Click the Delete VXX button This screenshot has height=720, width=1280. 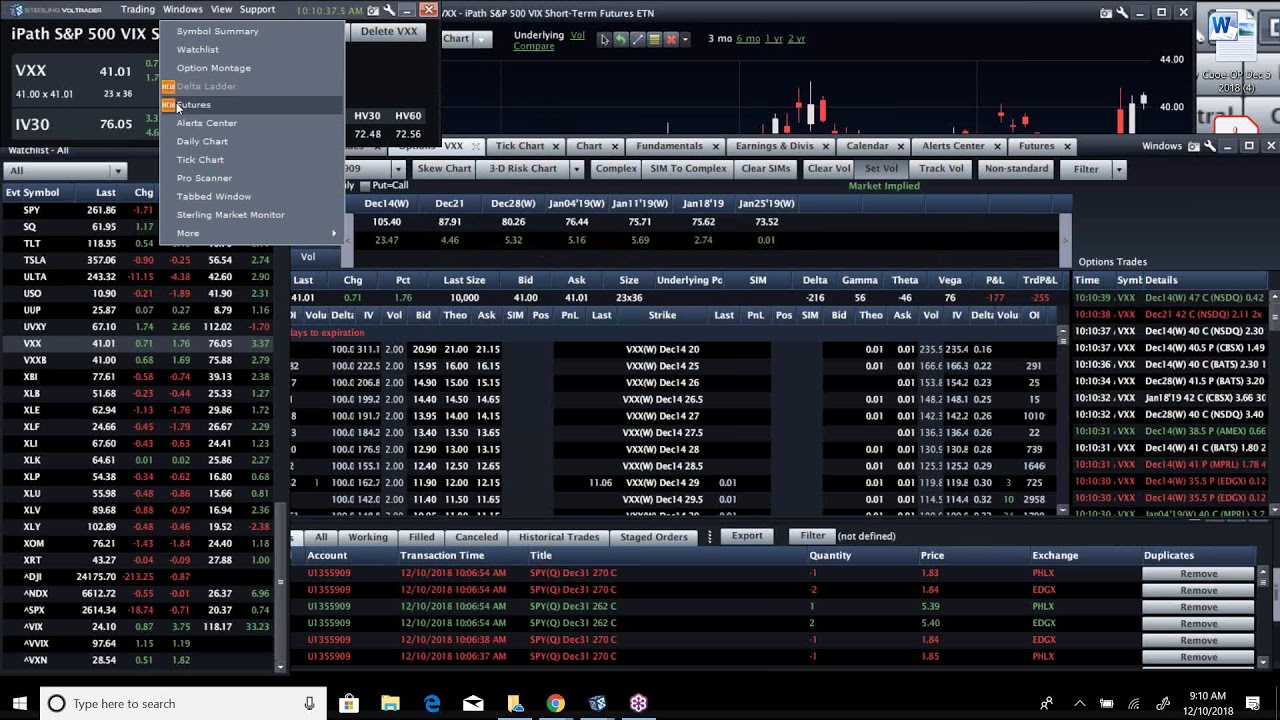[389, 31]
